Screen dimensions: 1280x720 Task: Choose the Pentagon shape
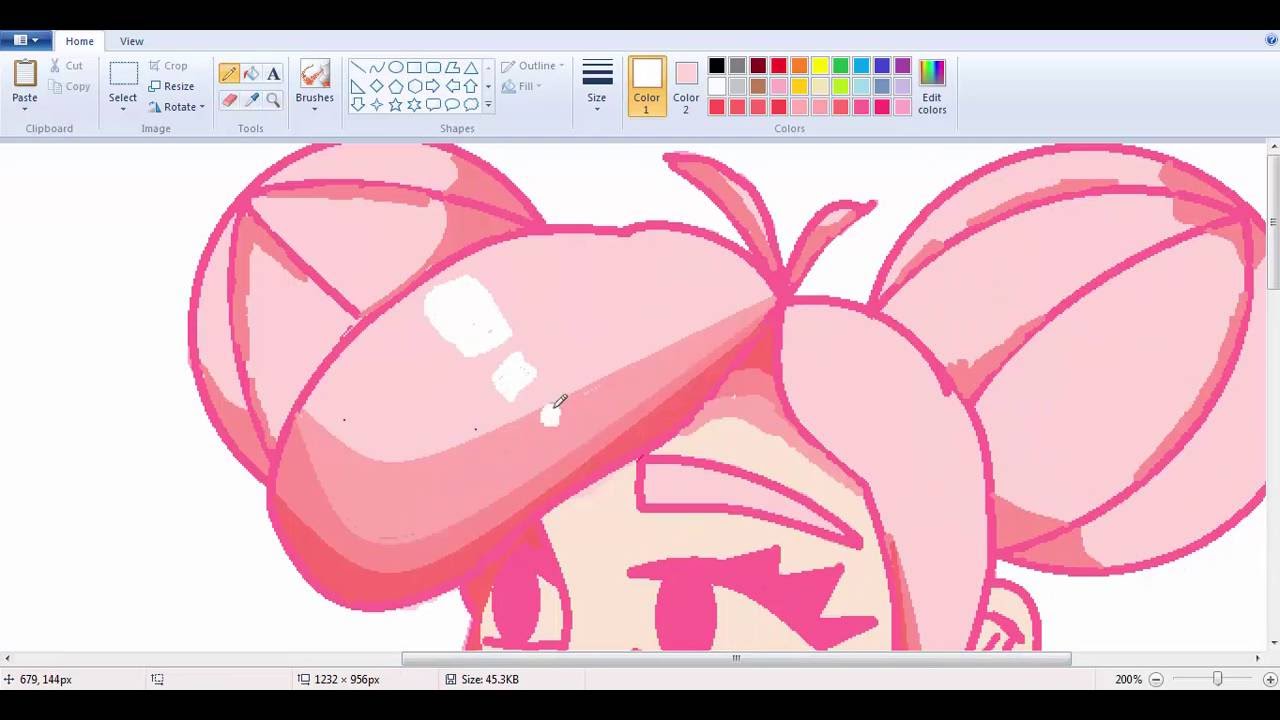tap(396, 86)
